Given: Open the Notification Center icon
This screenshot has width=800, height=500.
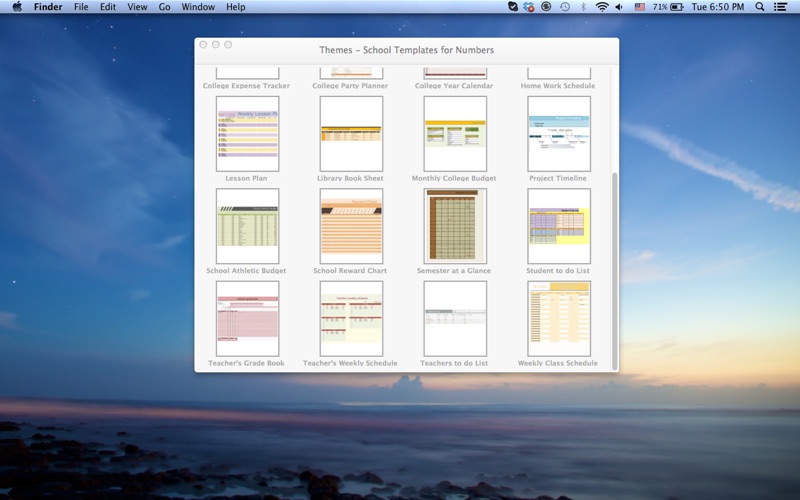Looking at the screenshot, I should point(780,7).
